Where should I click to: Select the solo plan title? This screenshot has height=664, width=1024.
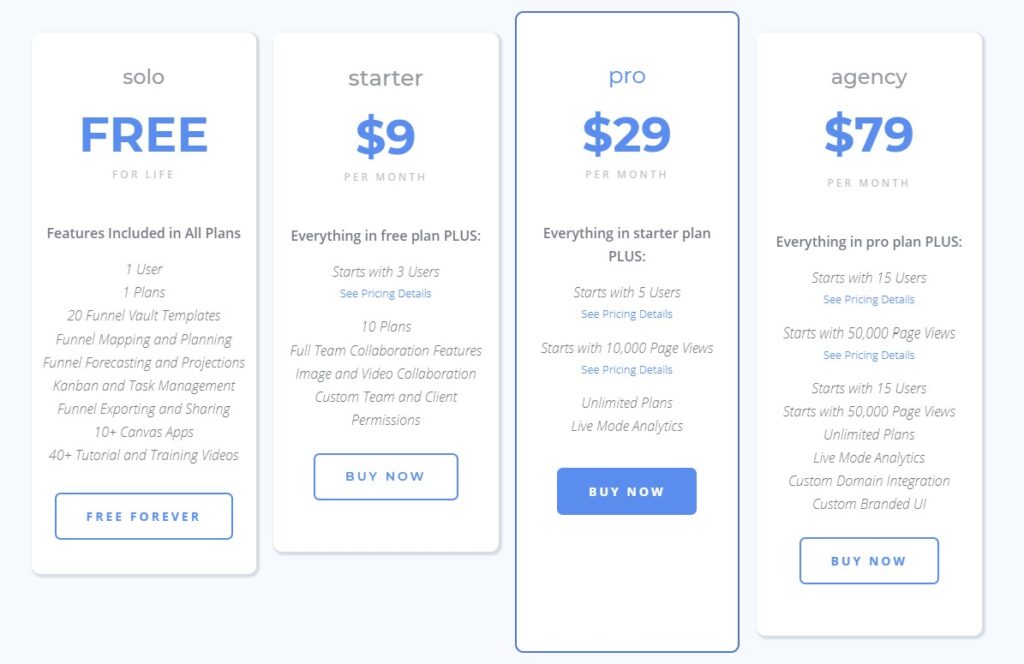pyautogui.click(x=143, y=77)
